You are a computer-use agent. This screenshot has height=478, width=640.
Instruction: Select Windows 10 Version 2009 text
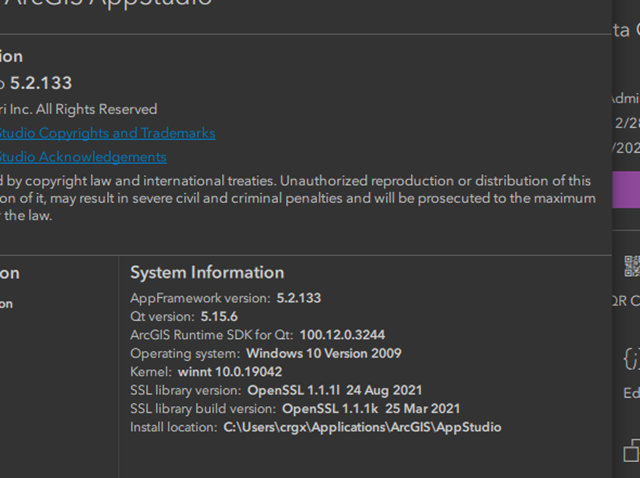coord(324,353)
